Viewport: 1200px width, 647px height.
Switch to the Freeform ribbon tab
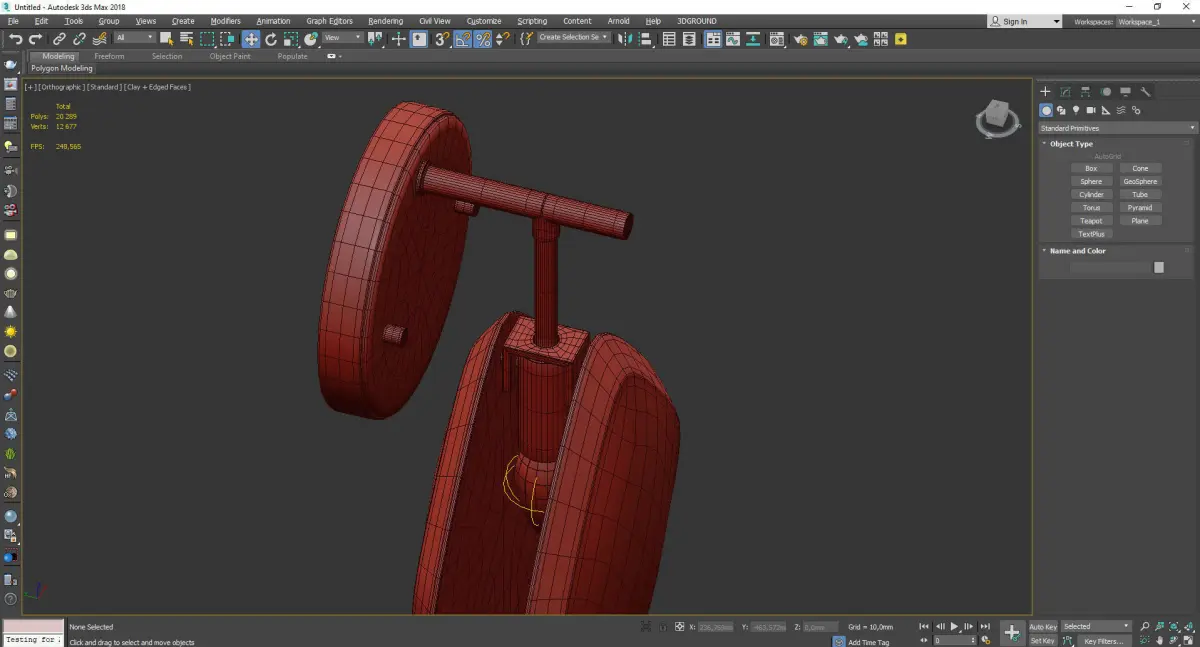[x=109, y=56]
